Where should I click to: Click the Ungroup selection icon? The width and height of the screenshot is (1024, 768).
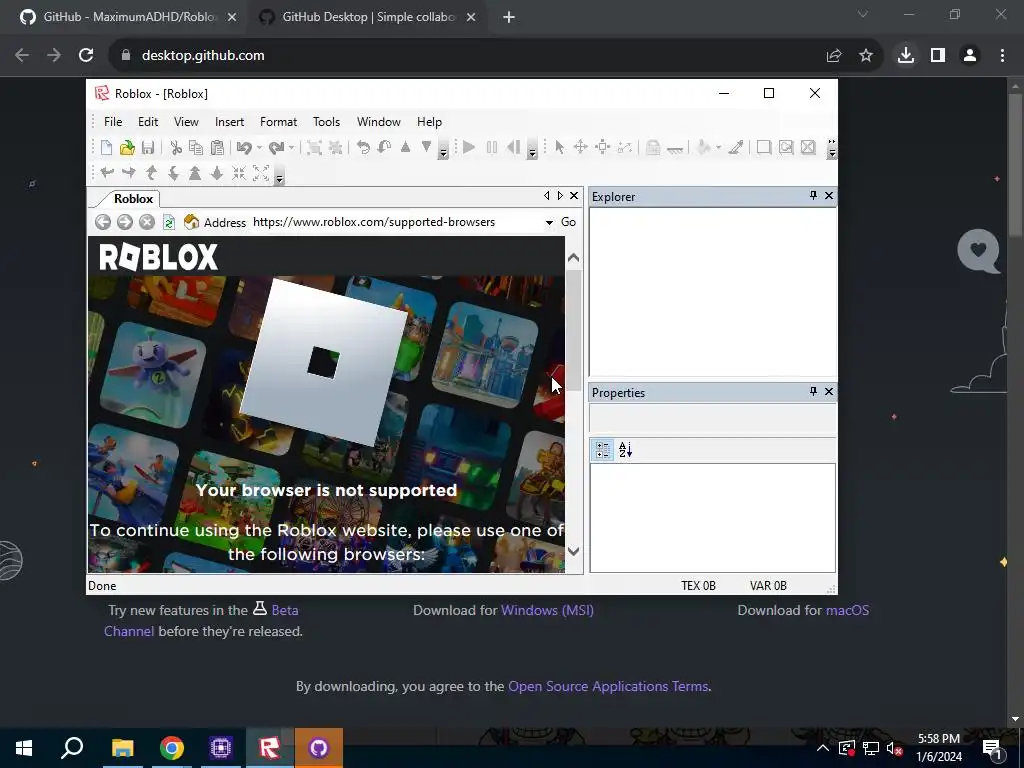(336, 148)
